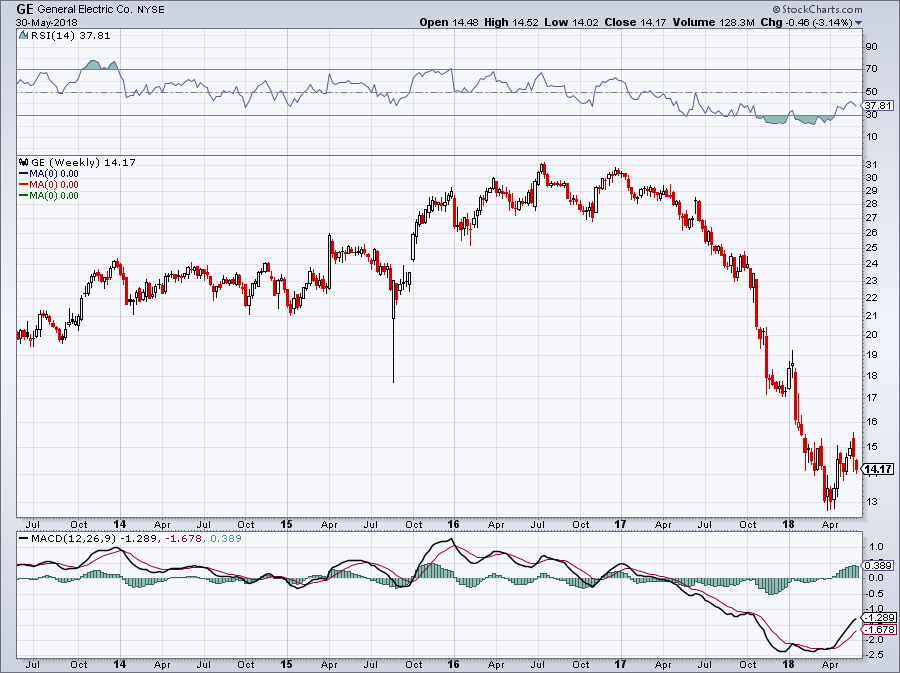Click the 17 price level on right price axis
Screen dimensions: 900x673
coord(871,398)
